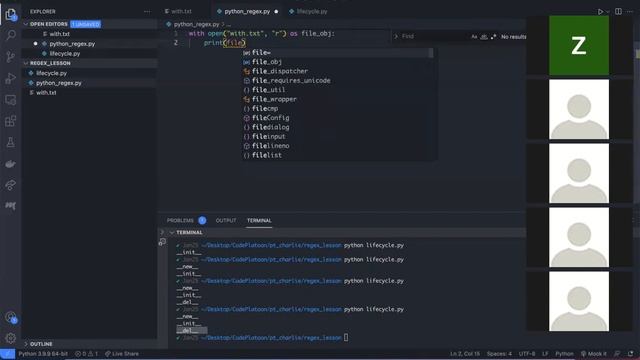Open editor more actions ellipsis
The height and width of the screenshot is (360, 640).
pyautogui.click(x=630, y=11)
